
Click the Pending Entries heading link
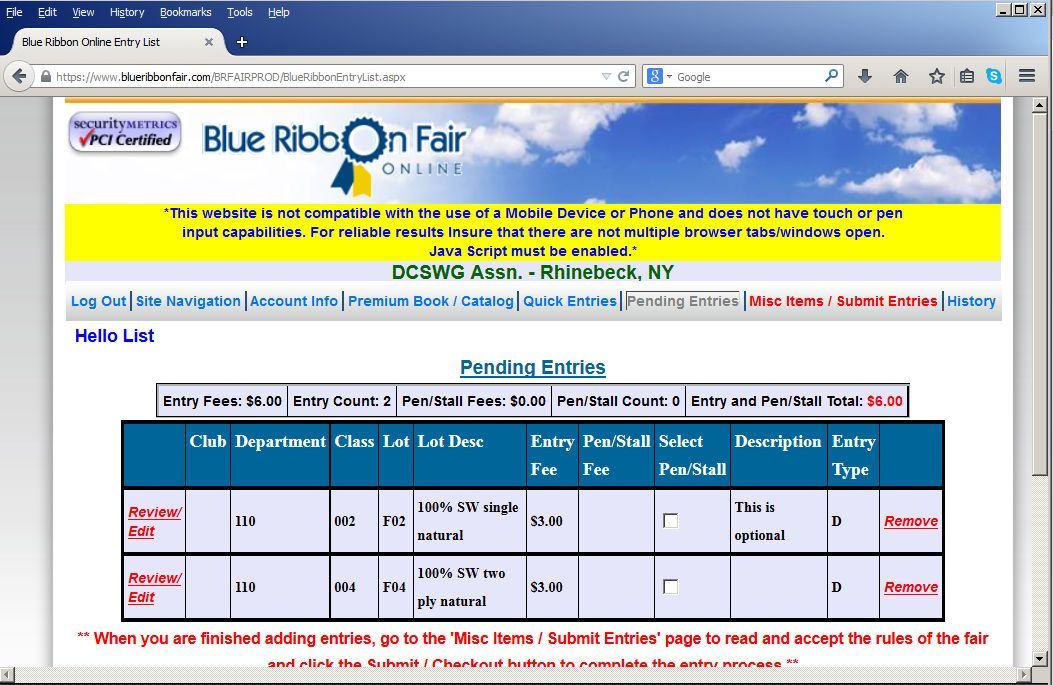pyautogui.click(x=533, y=367)
